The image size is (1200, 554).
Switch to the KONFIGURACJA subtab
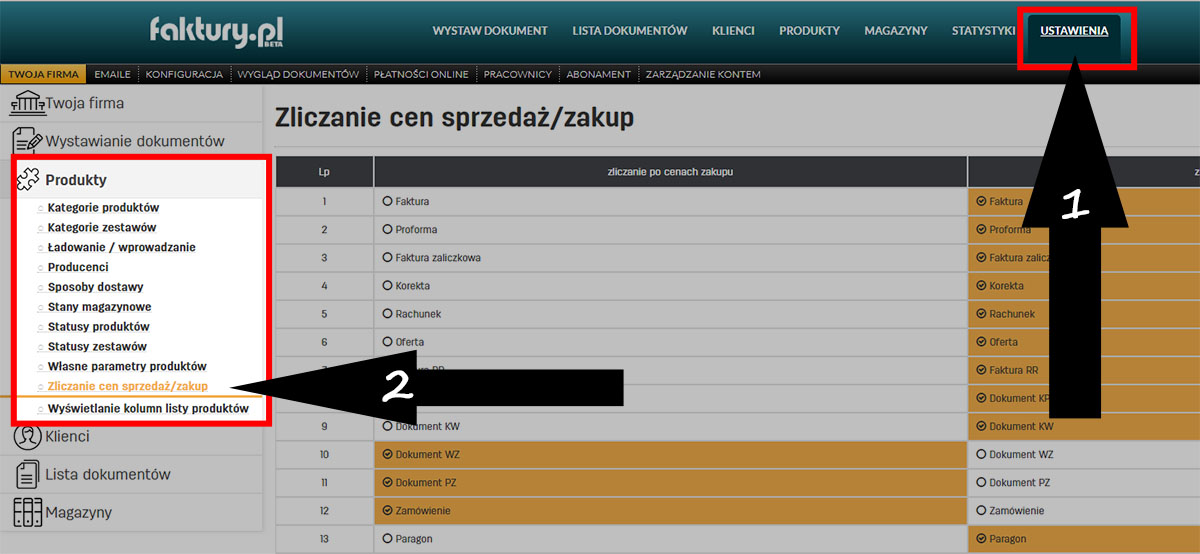[x=184, y=74]
